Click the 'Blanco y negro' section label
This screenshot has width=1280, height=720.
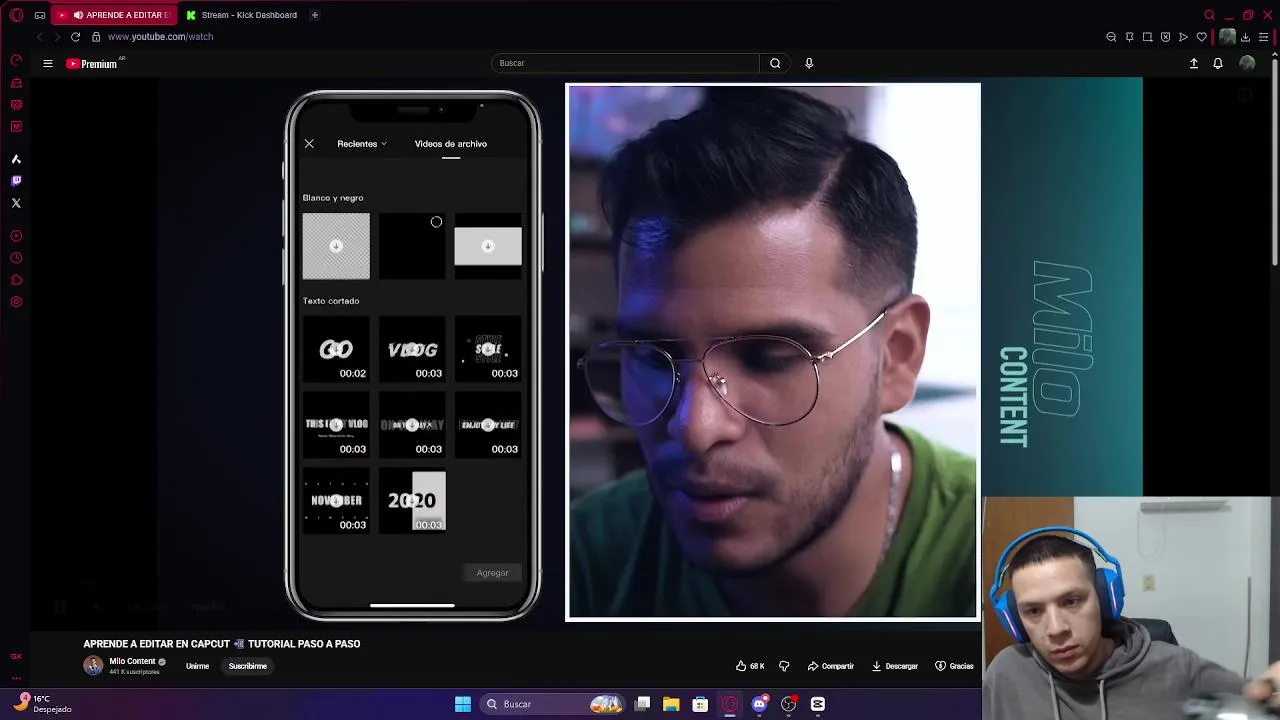pyautogui.click(x=333, y=198)
